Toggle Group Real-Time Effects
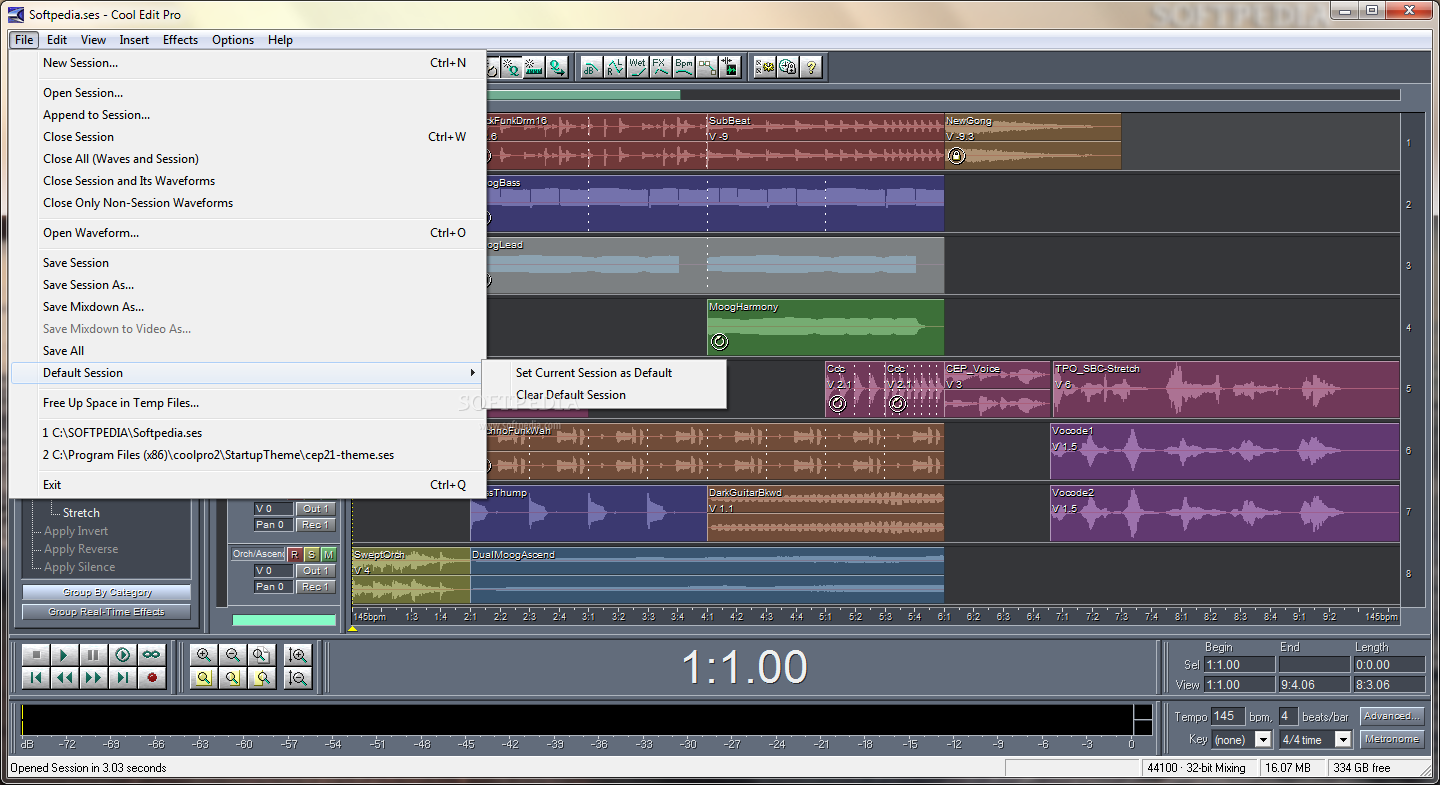Screen dimensions: 1440x785 point(107,612)
